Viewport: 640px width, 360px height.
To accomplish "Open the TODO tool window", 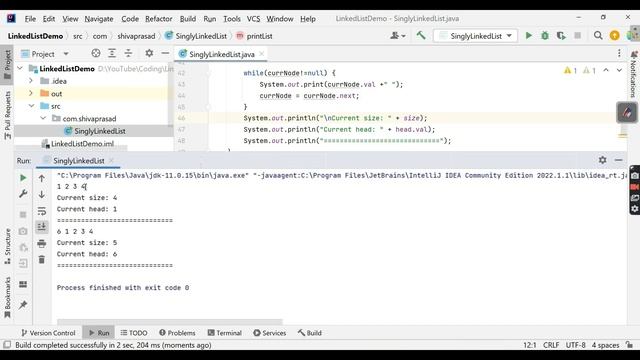I will pyautogui.click(x=134, y=333).
